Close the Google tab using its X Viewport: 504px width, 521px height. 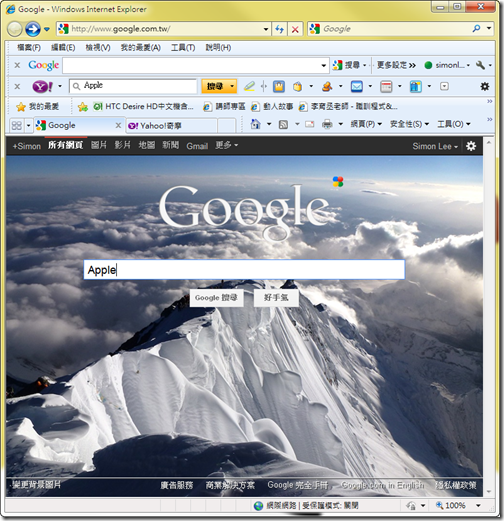[118, 125]
